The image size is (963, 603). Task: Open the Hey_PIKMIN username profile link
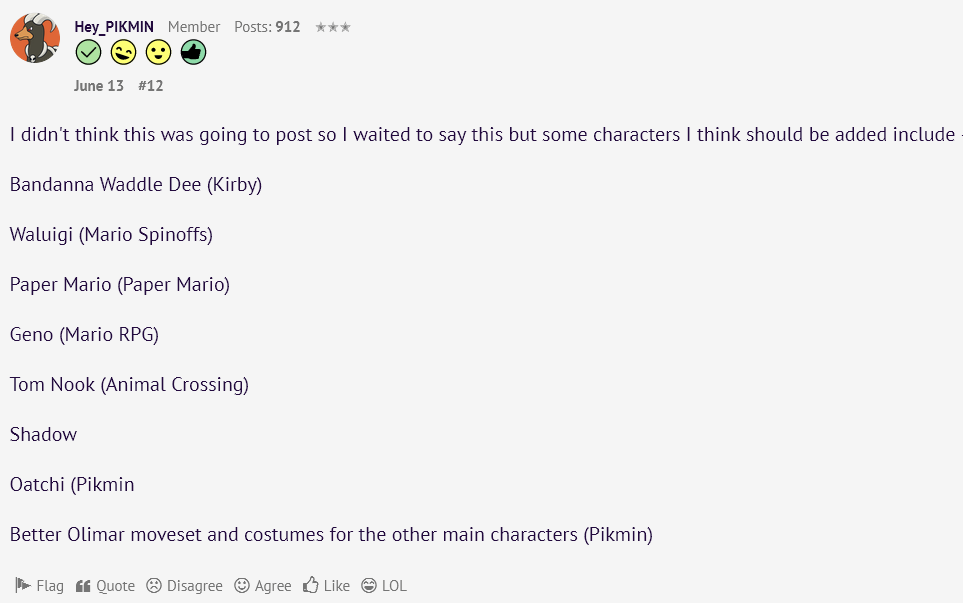(x=114, y=27)
